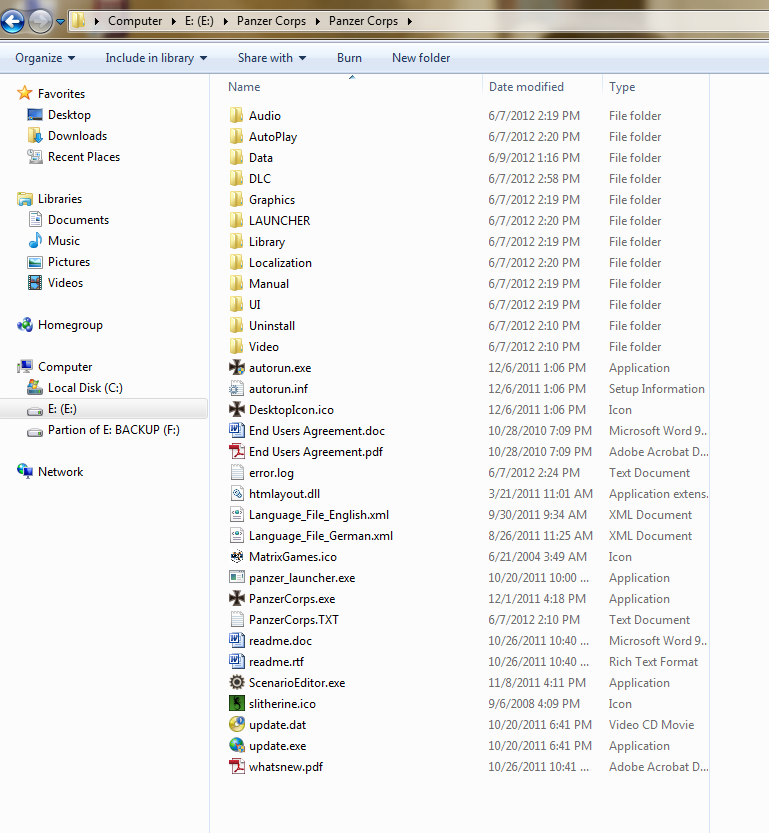This screenshot has height=833, width=769.
Task: Select the AutoPlay folder
Action: click(x=272, y=137)
